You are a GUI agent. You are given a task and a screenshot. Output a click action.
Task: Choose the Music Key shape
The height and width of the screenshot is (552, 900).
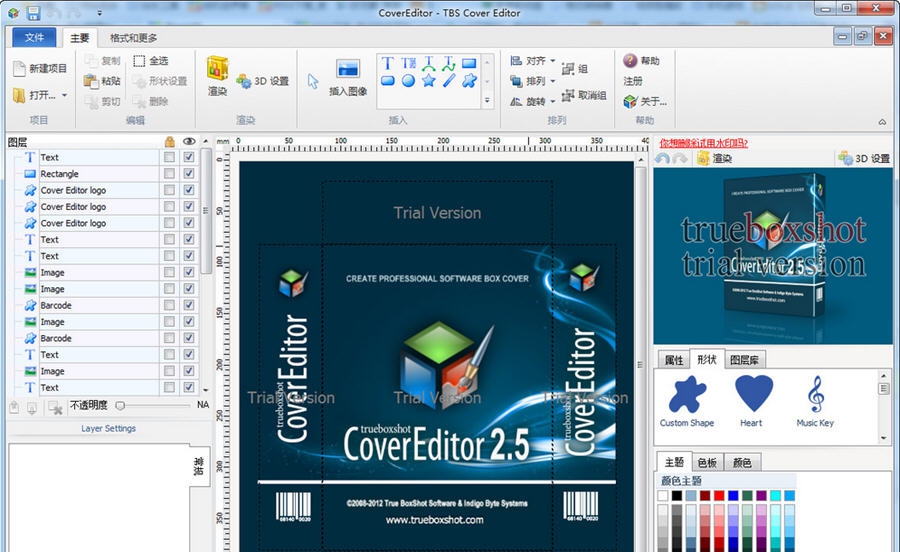coord(815,401)
